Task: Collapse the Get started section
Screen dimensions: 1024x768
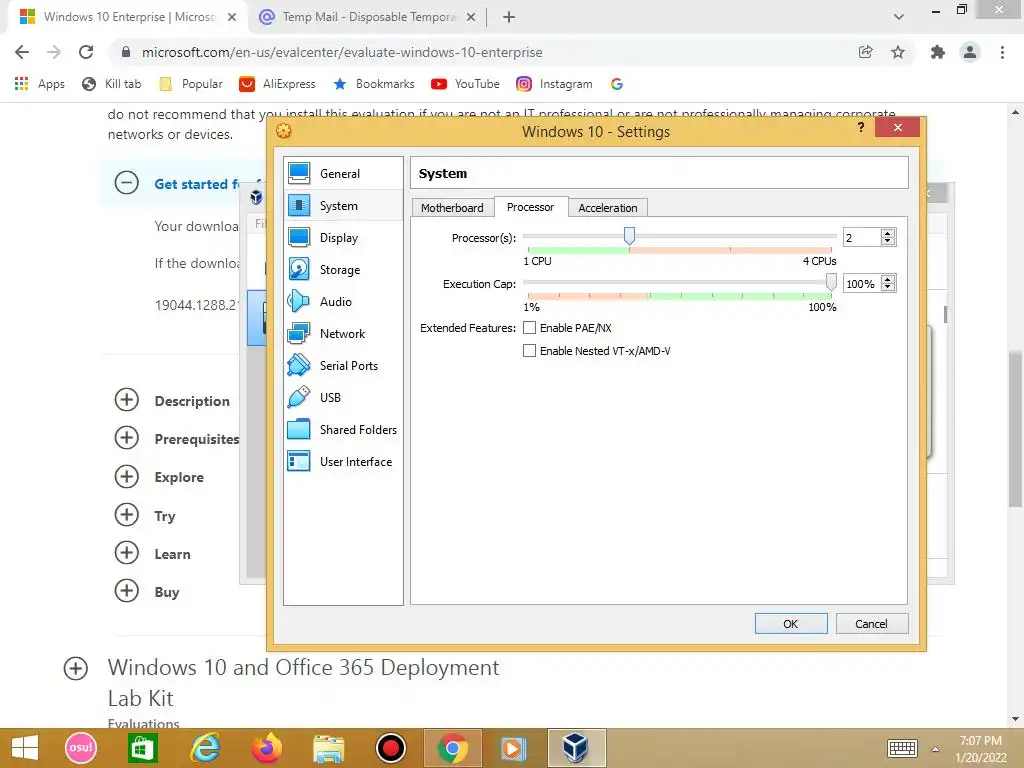Action: click(127, 182)
